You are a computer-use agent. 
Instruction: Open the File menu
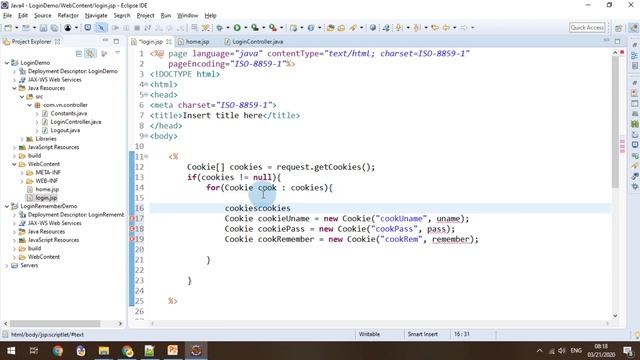[x=7, y=16]
